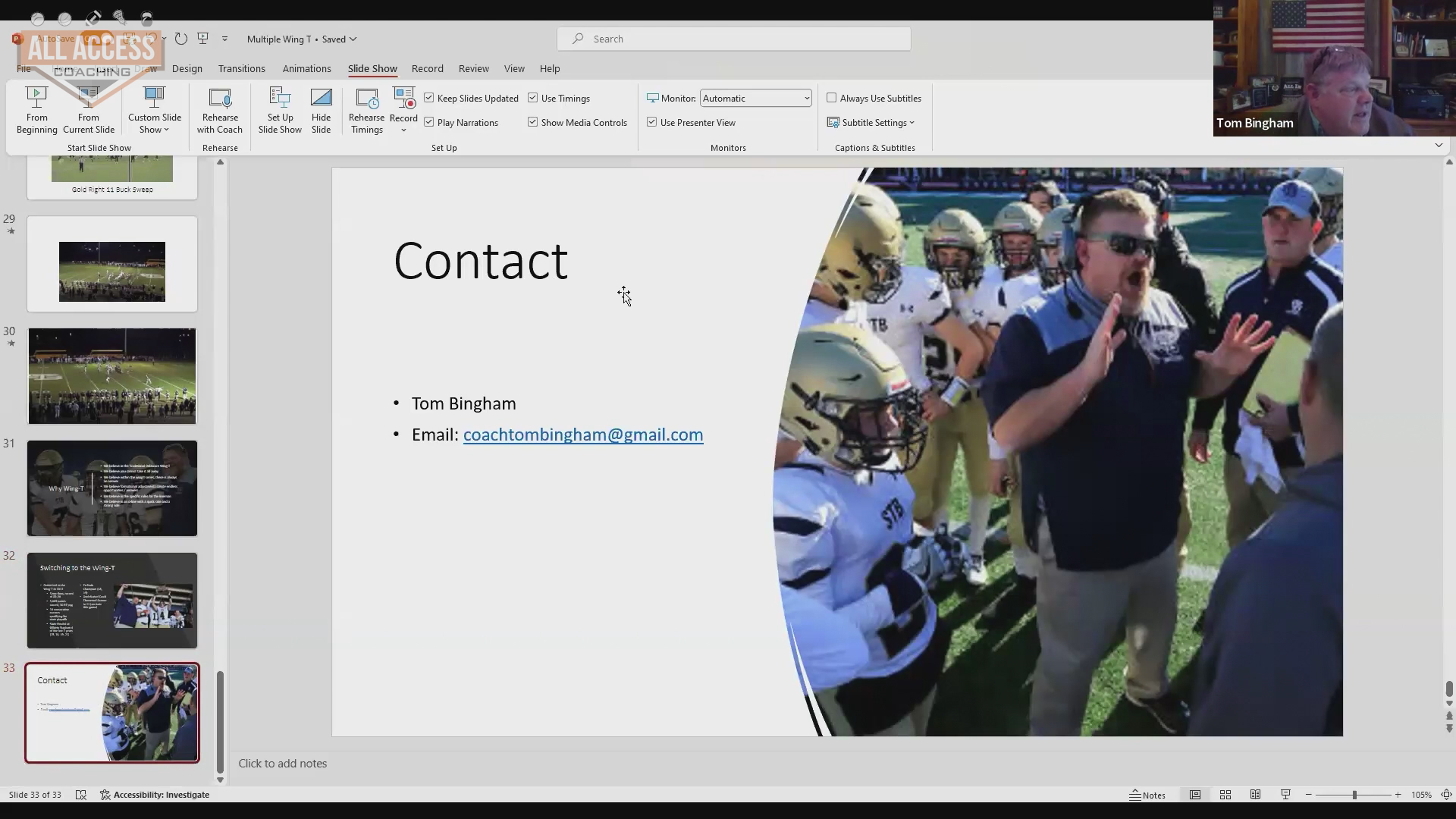Click the coachtombingham@gmail.com email link
Viewport: 1456px width, 819px height.
click(x=582, y=435)
